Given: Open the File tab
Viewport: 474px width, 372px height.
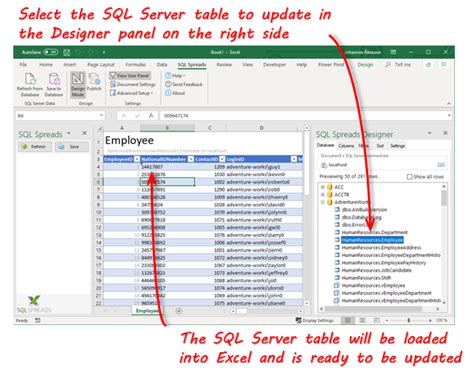Looking at the screenshot, I should [23, 65].
